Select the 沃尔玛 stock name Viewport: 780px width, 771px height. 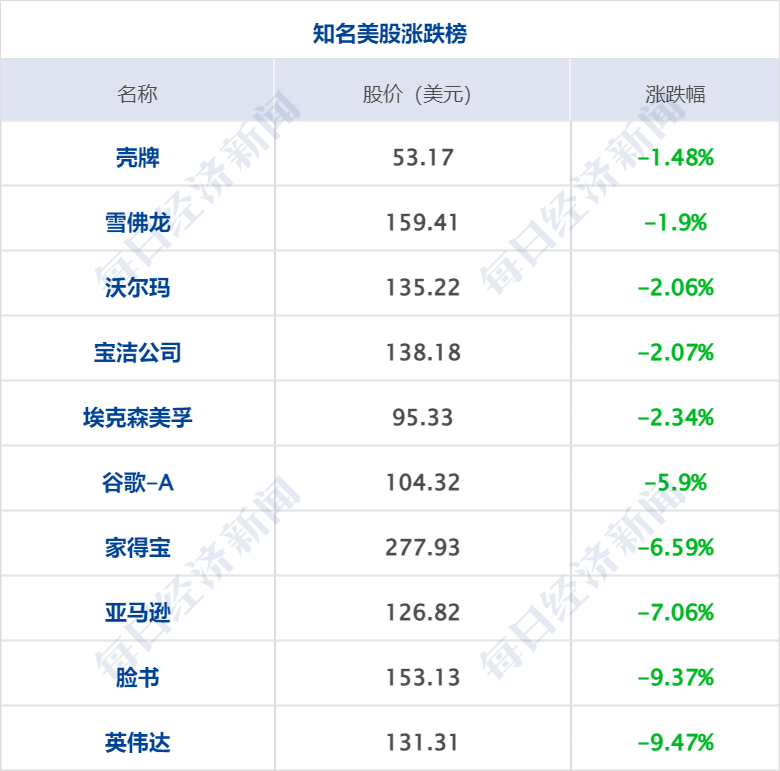138,288
